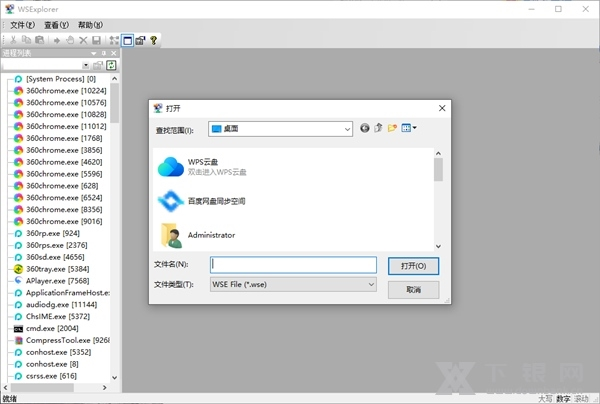Click the Back arrow in the Open dialog
600x404 pixels.
(x=364, y=128)
